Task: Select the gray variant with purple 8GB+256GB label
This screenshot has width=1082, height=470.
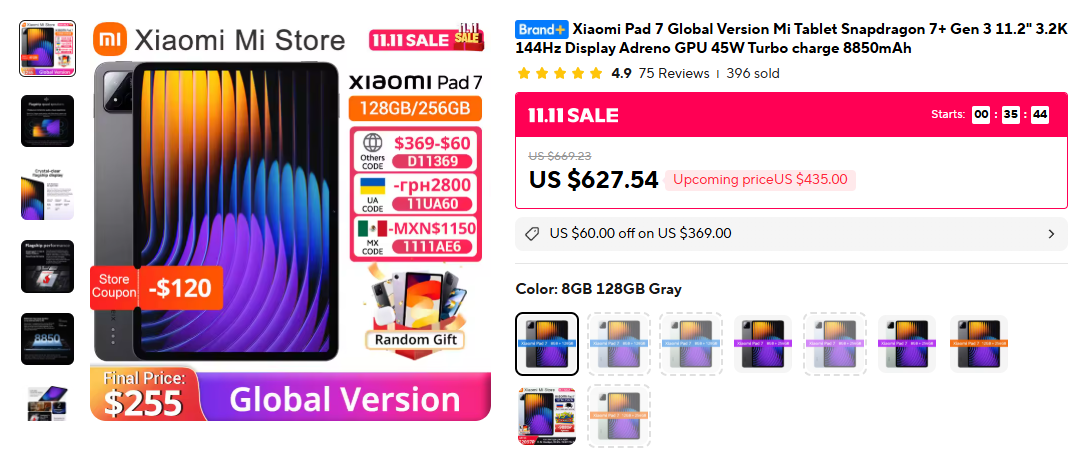Action: pos(763,344)
